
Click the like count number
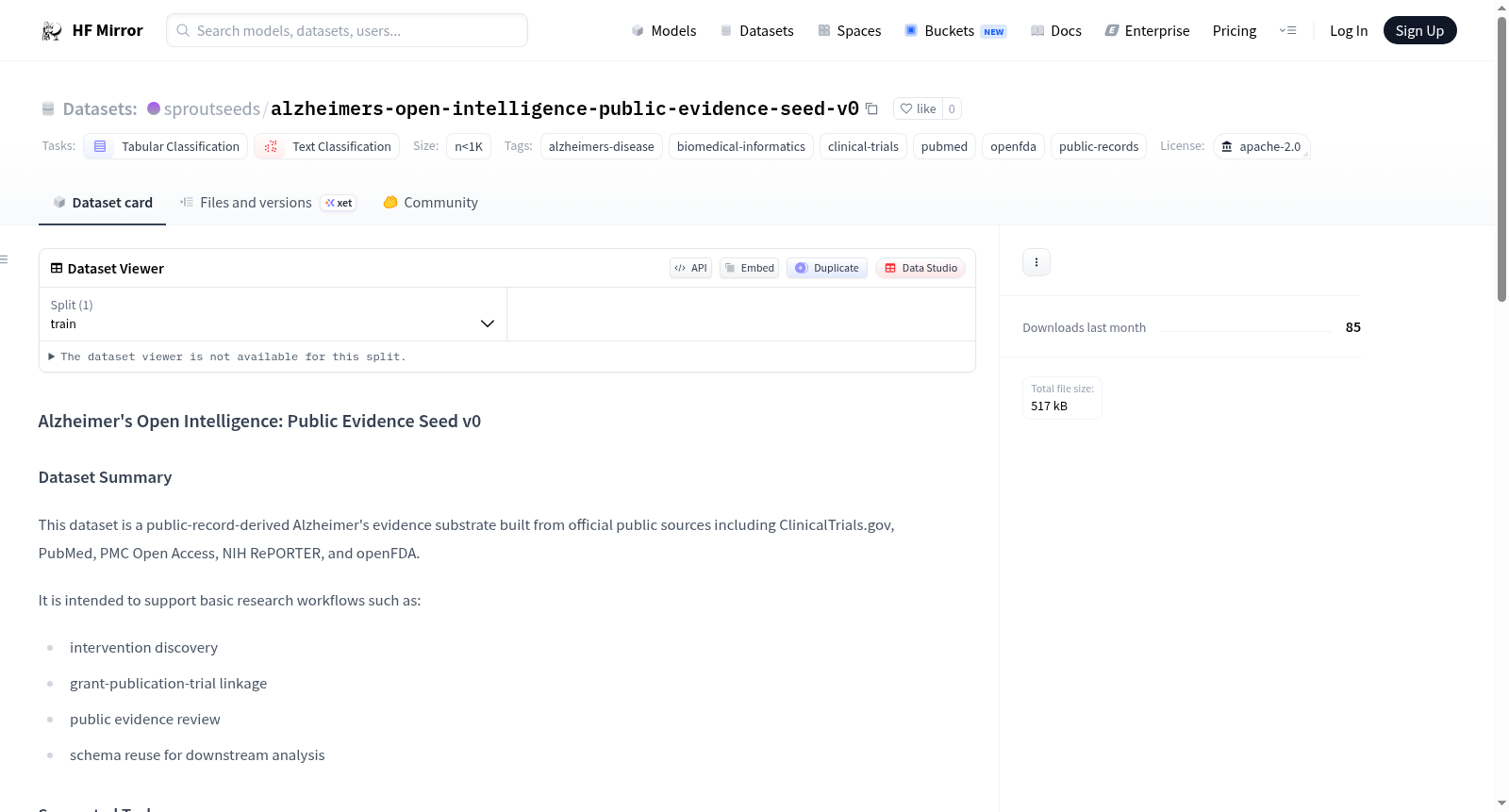pos(952,108)
